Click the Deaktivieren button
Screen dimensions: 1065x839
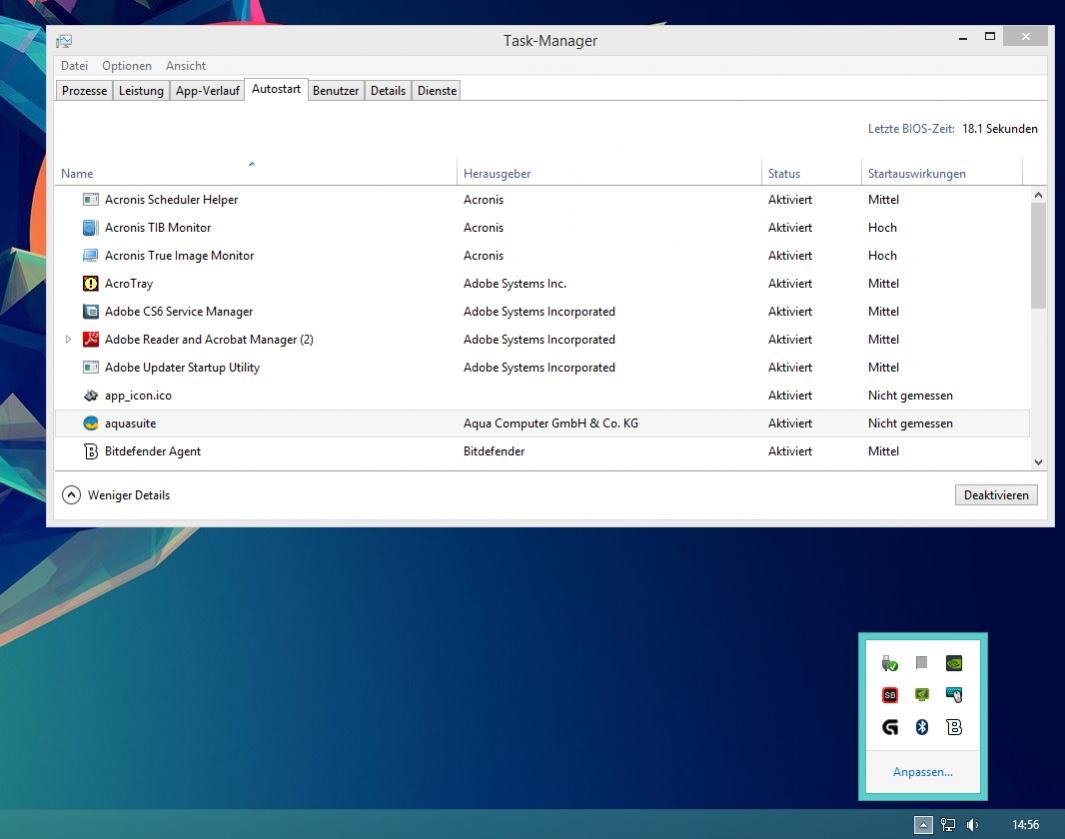pos(996,495)
